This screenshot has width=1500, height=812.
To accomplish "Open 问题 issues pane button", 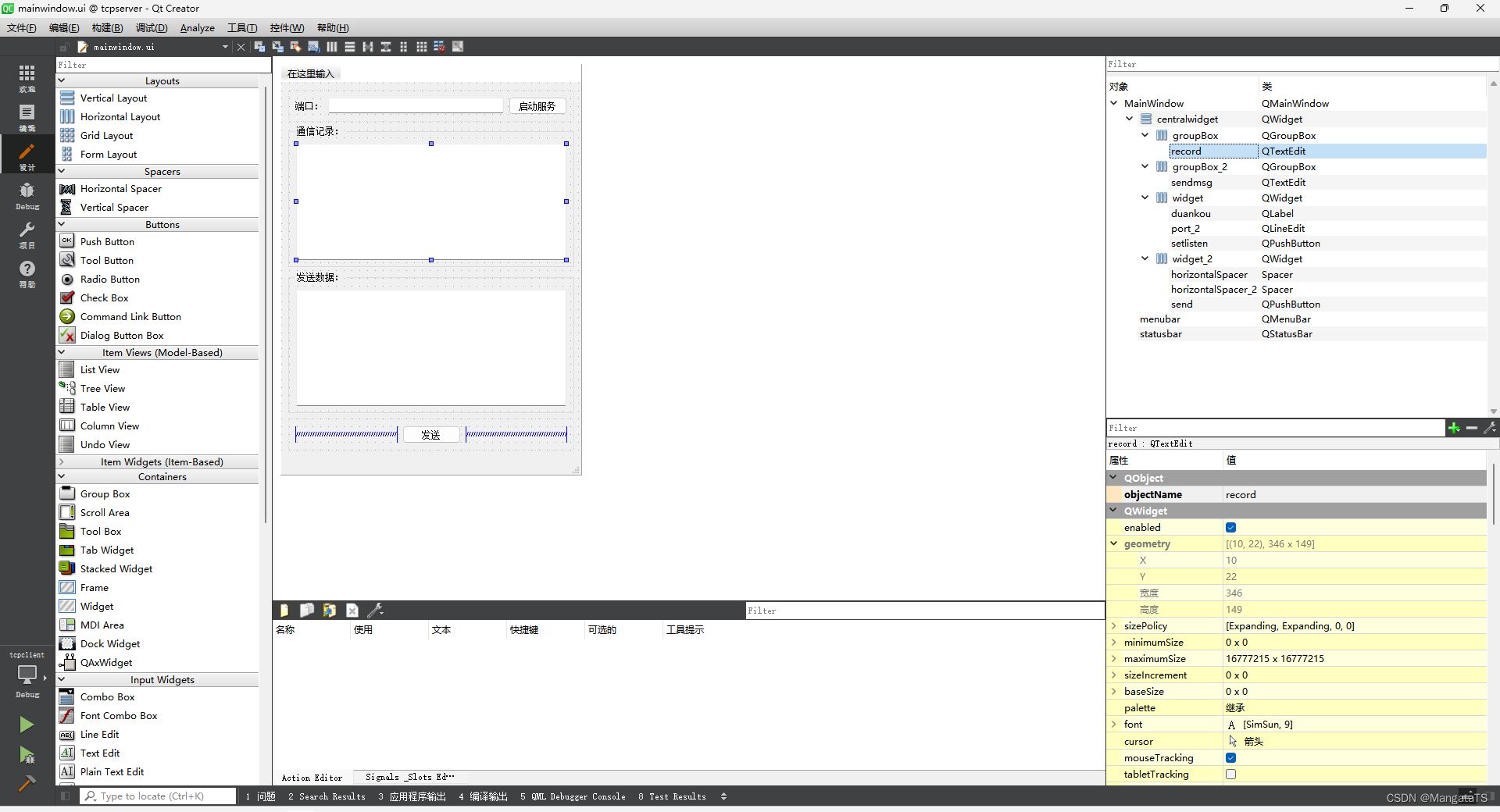I will tap(261, 796).
